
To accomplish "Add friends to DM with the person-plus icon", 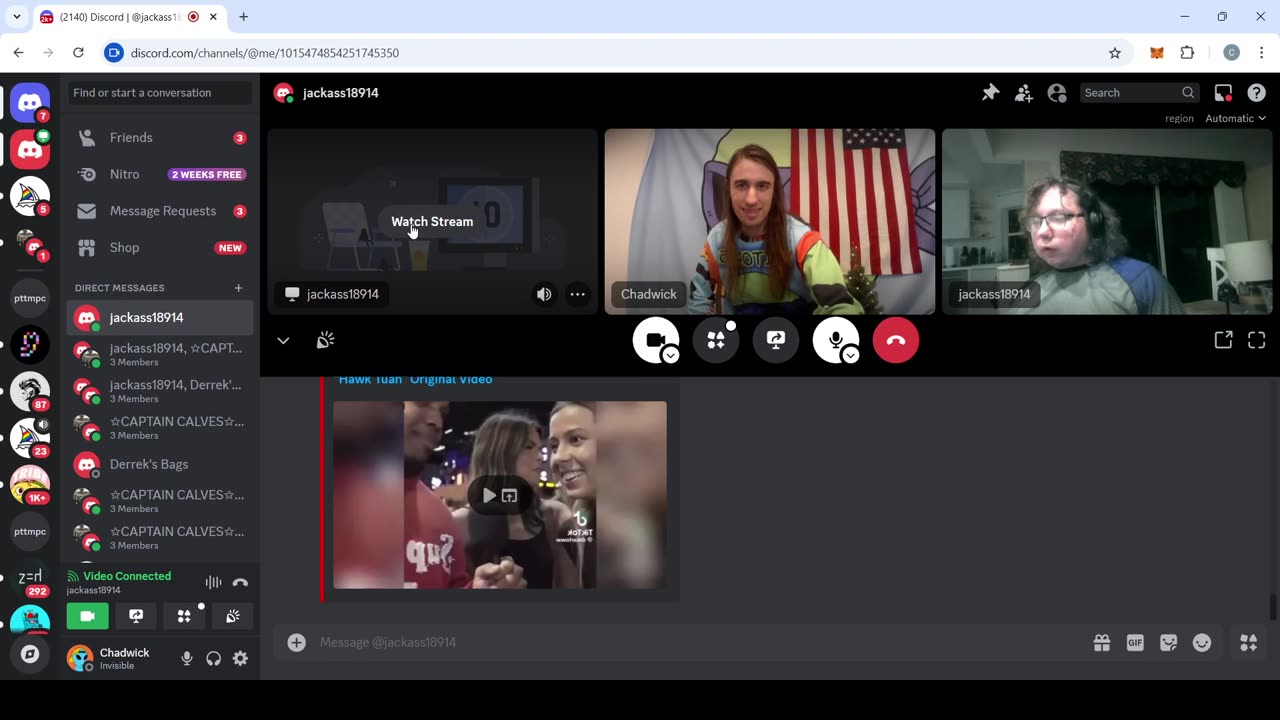I will 1023,92.
